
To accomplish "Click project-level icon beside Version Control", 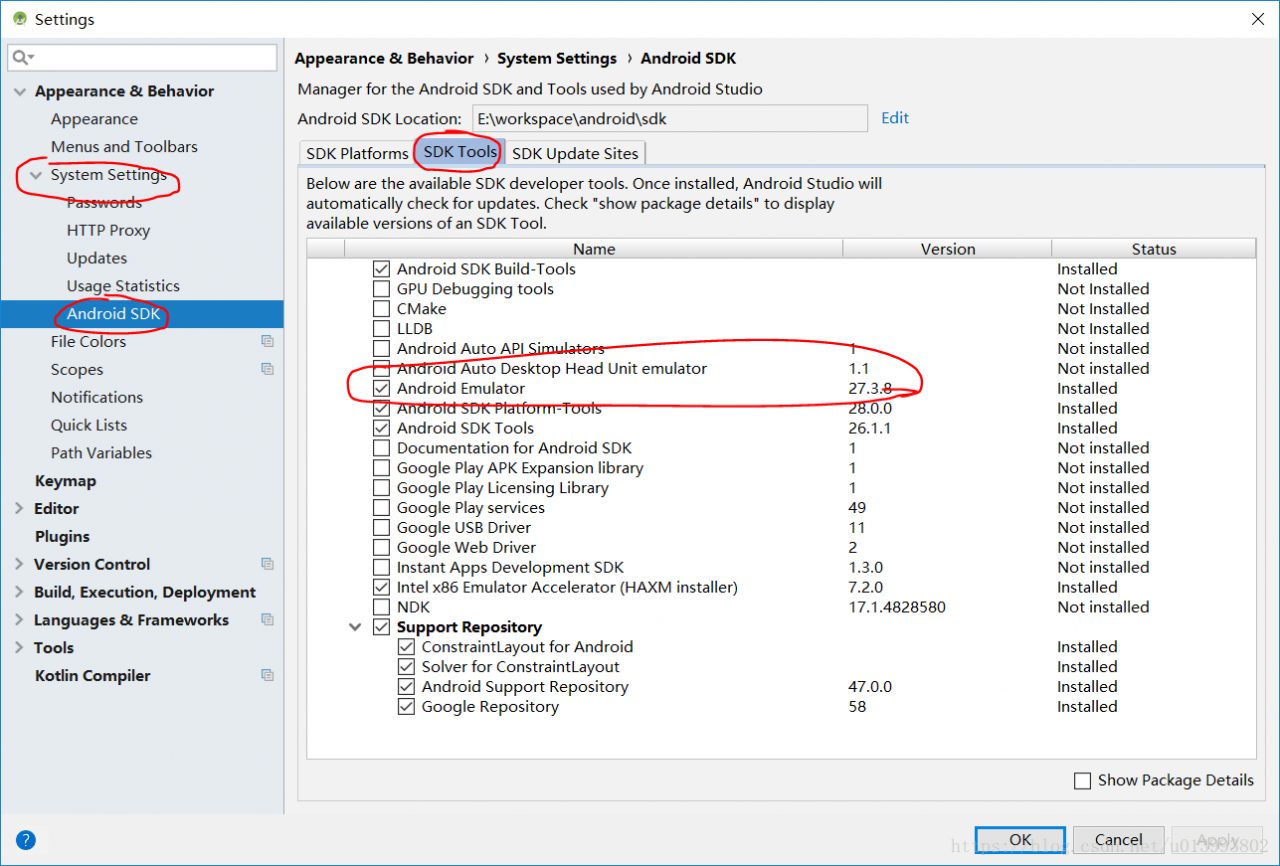I will tap(267, 564).
